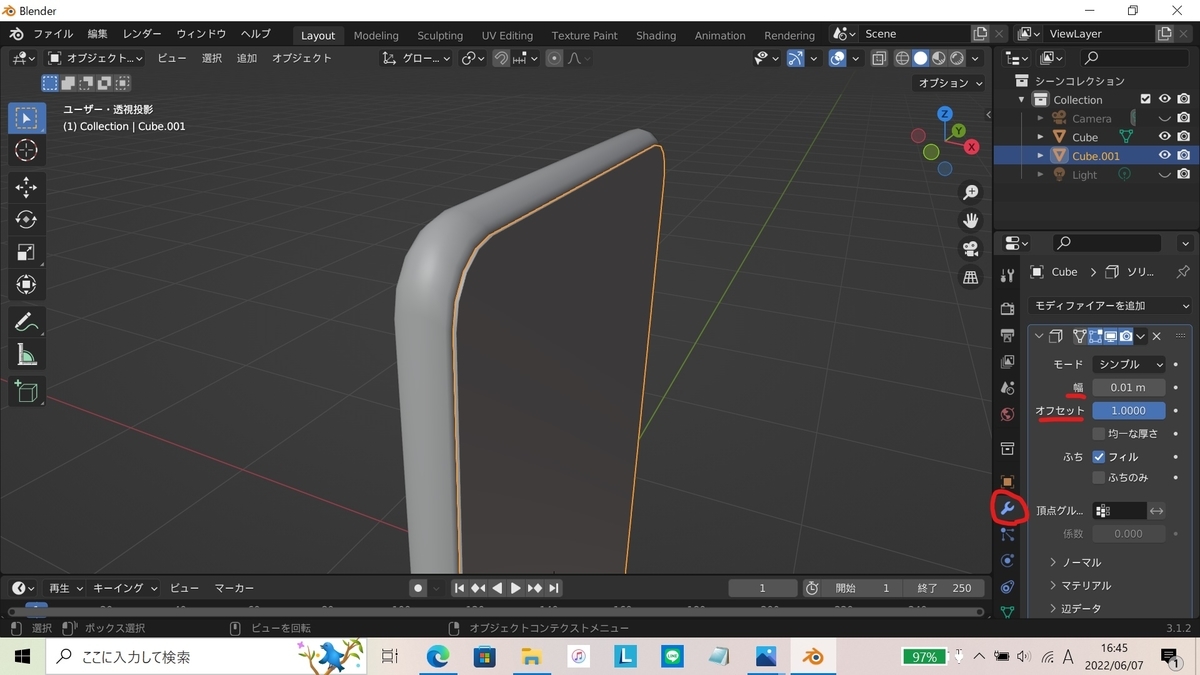The image size is (1200, 675).
Task: Select the Annotate pencil tool
Action: [27, 322]
